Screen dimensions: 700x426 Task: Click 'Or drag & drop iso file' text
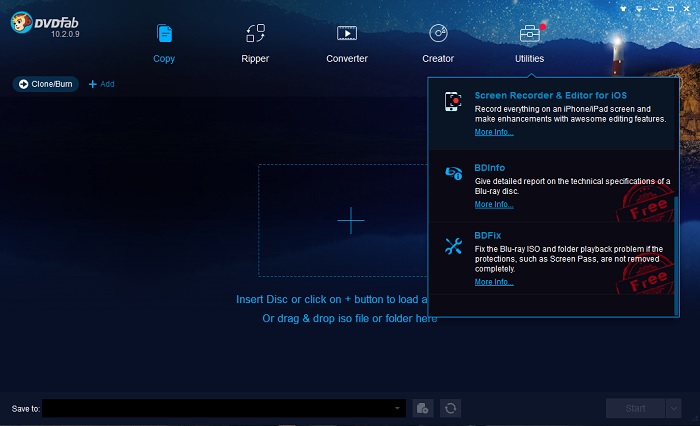[350, 318]
